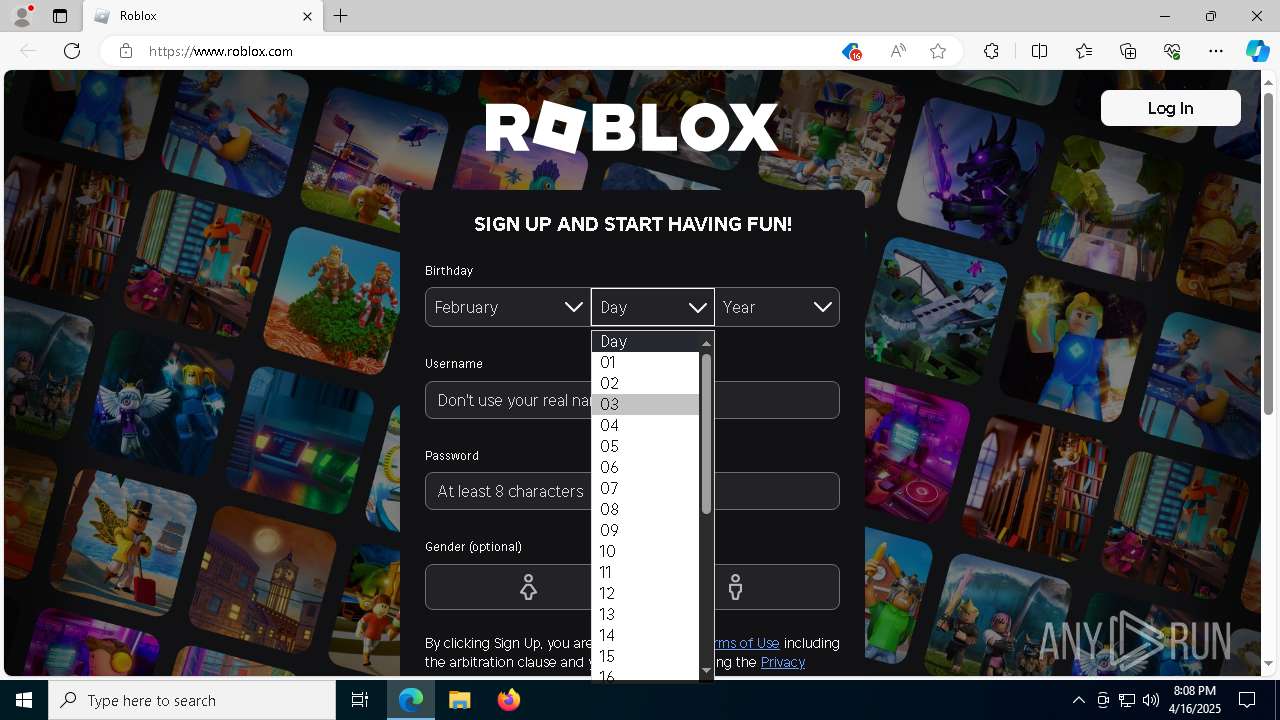Select day 02 from list
The width and height of the screenshot is (1280, 720).
(645, 383)
